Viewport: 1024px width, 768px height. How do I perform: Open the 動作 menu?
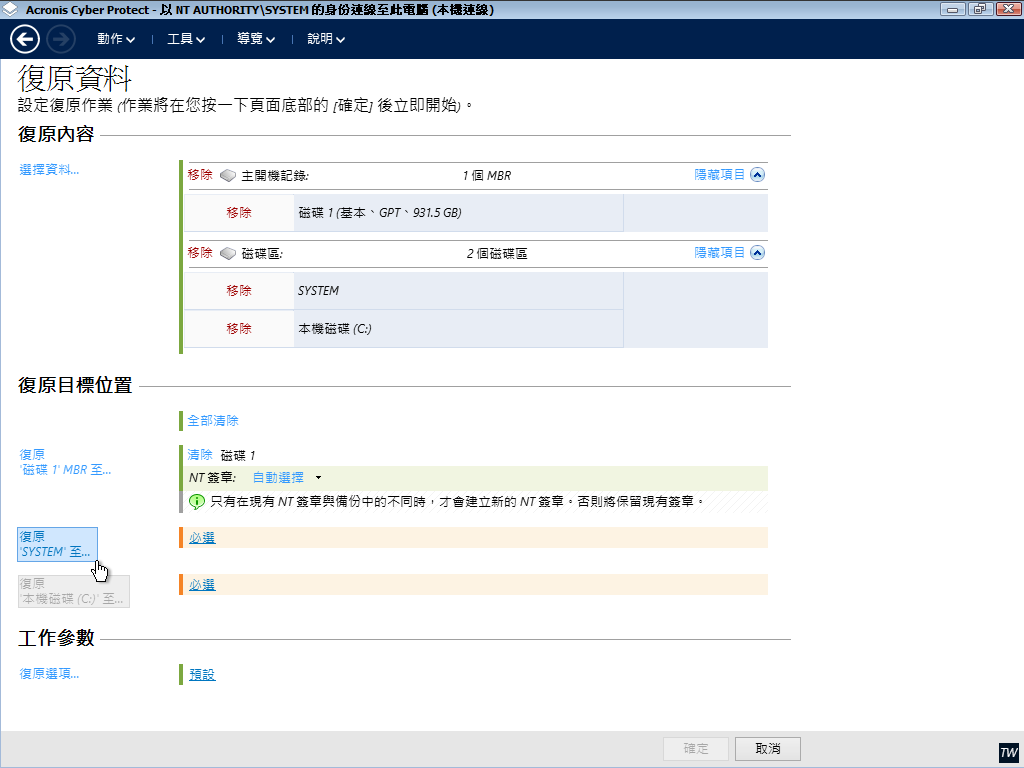click(x=116, y=40)
